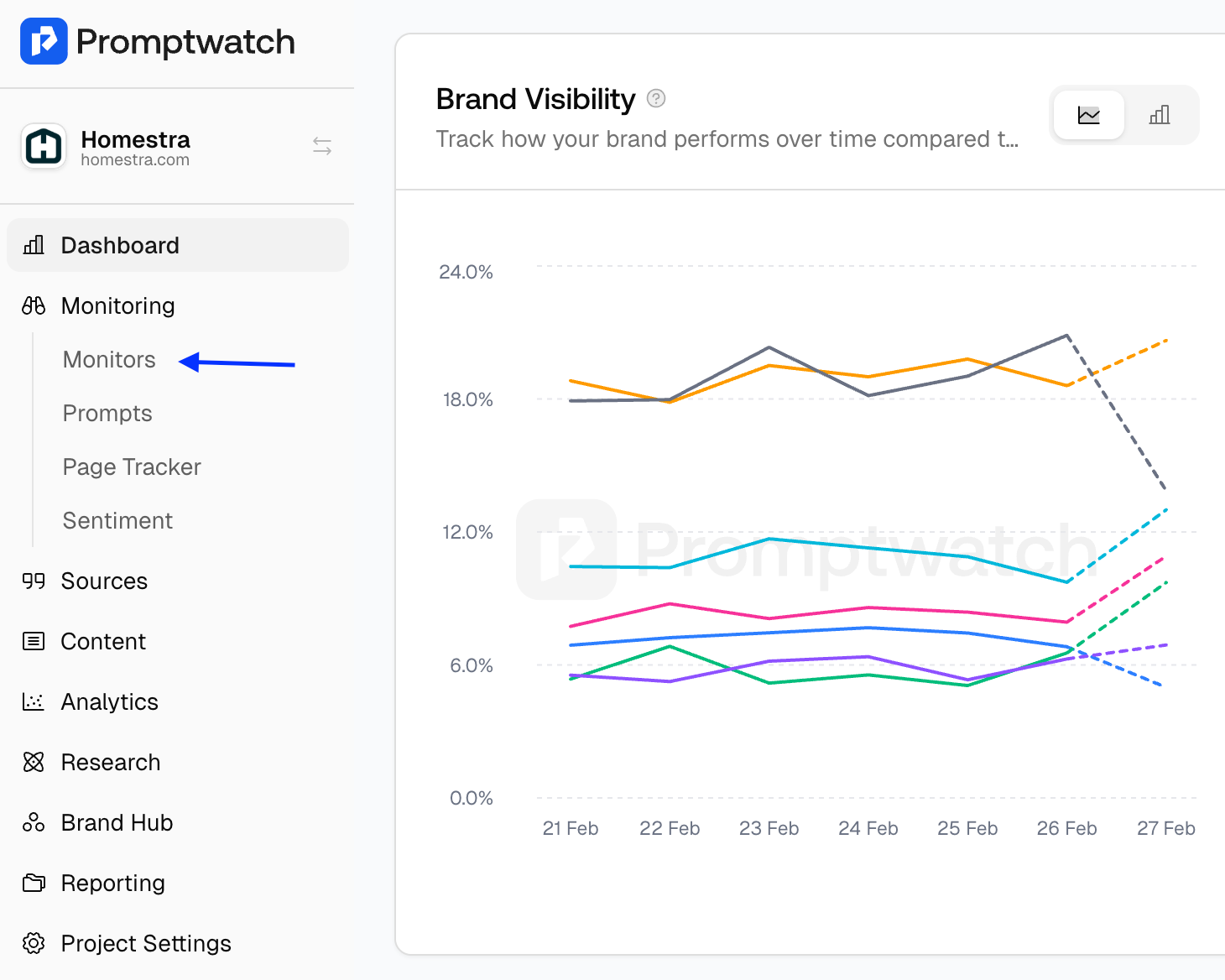Viewport: 1225px width, 980px height.
Task: Click the 26 Feb point on the orange line
Action: pyautogui.click(x=1067, y=386)
